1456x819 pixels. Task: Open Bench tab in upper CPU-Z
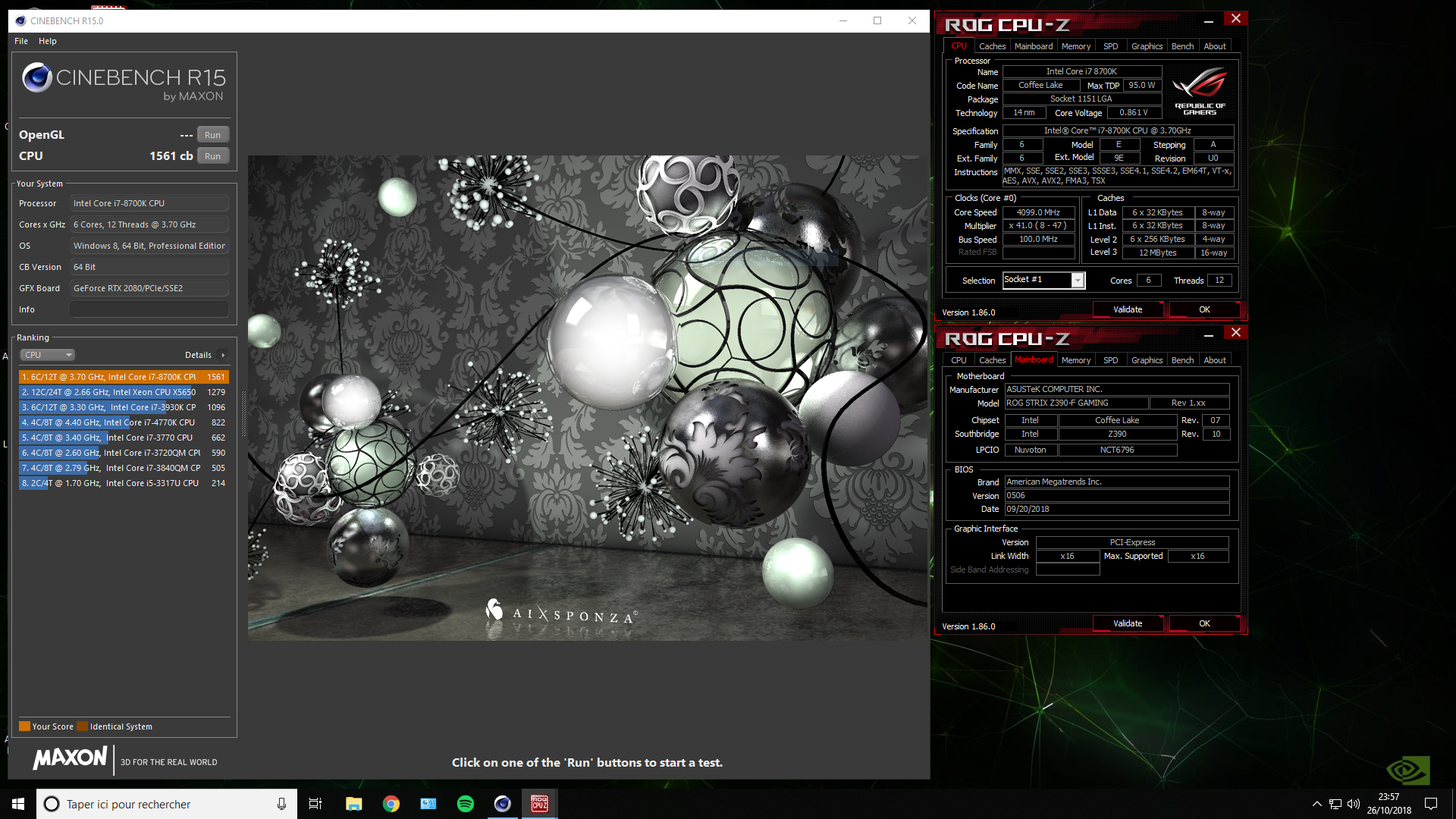[1182, 46]
